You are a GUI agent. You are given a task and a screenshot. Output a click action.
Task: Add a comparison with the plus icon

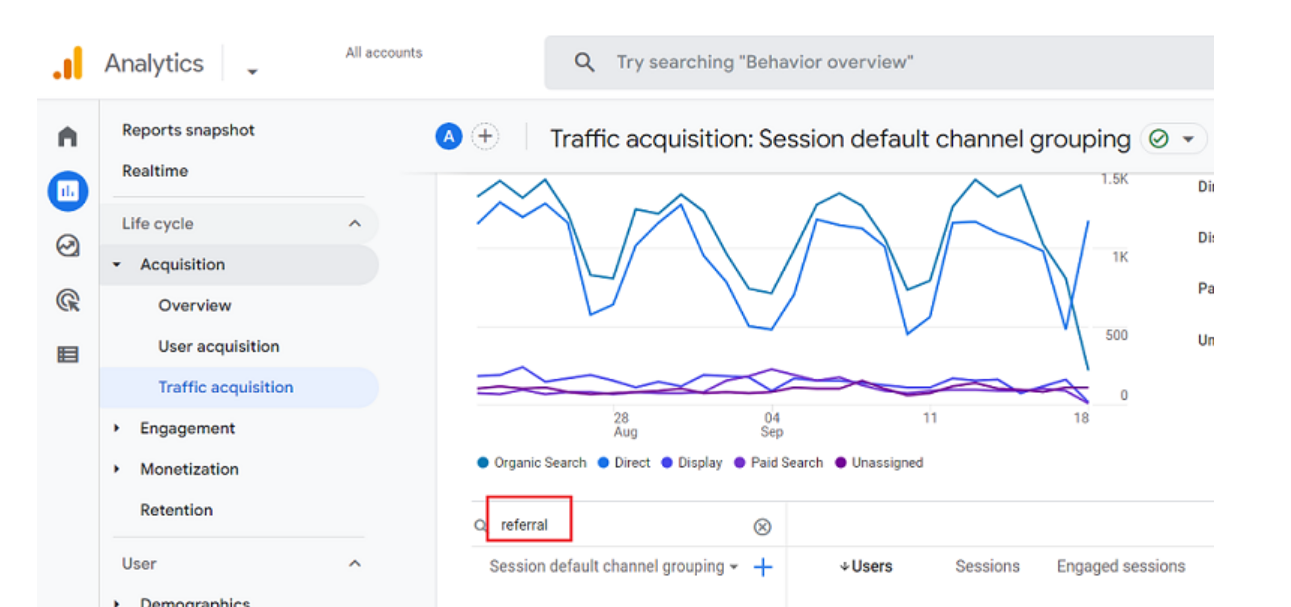tap(485, 137)
